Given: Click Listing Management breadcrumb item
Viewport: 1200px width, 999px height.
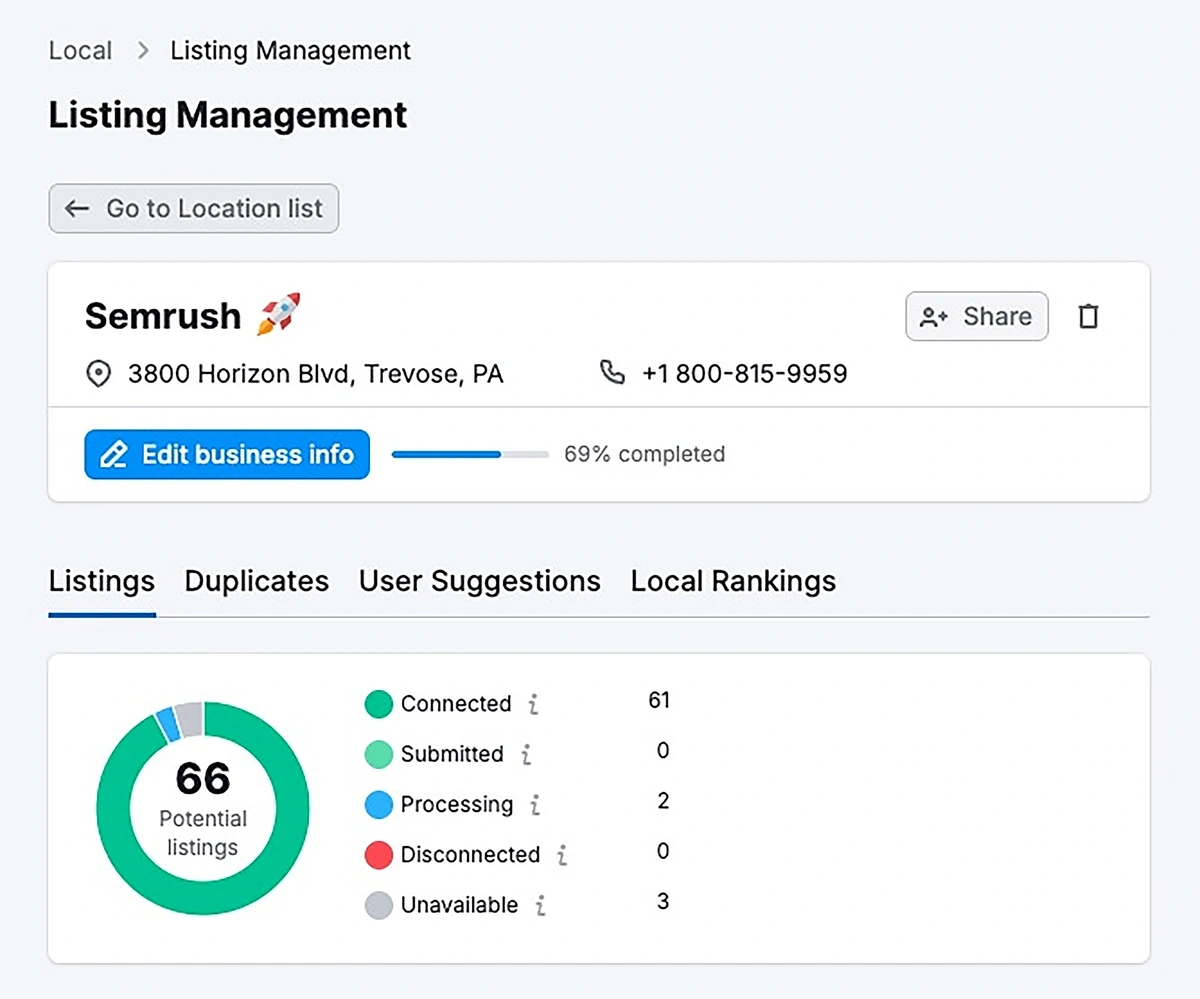Looking at the screenshot, I should click(291, 51).
